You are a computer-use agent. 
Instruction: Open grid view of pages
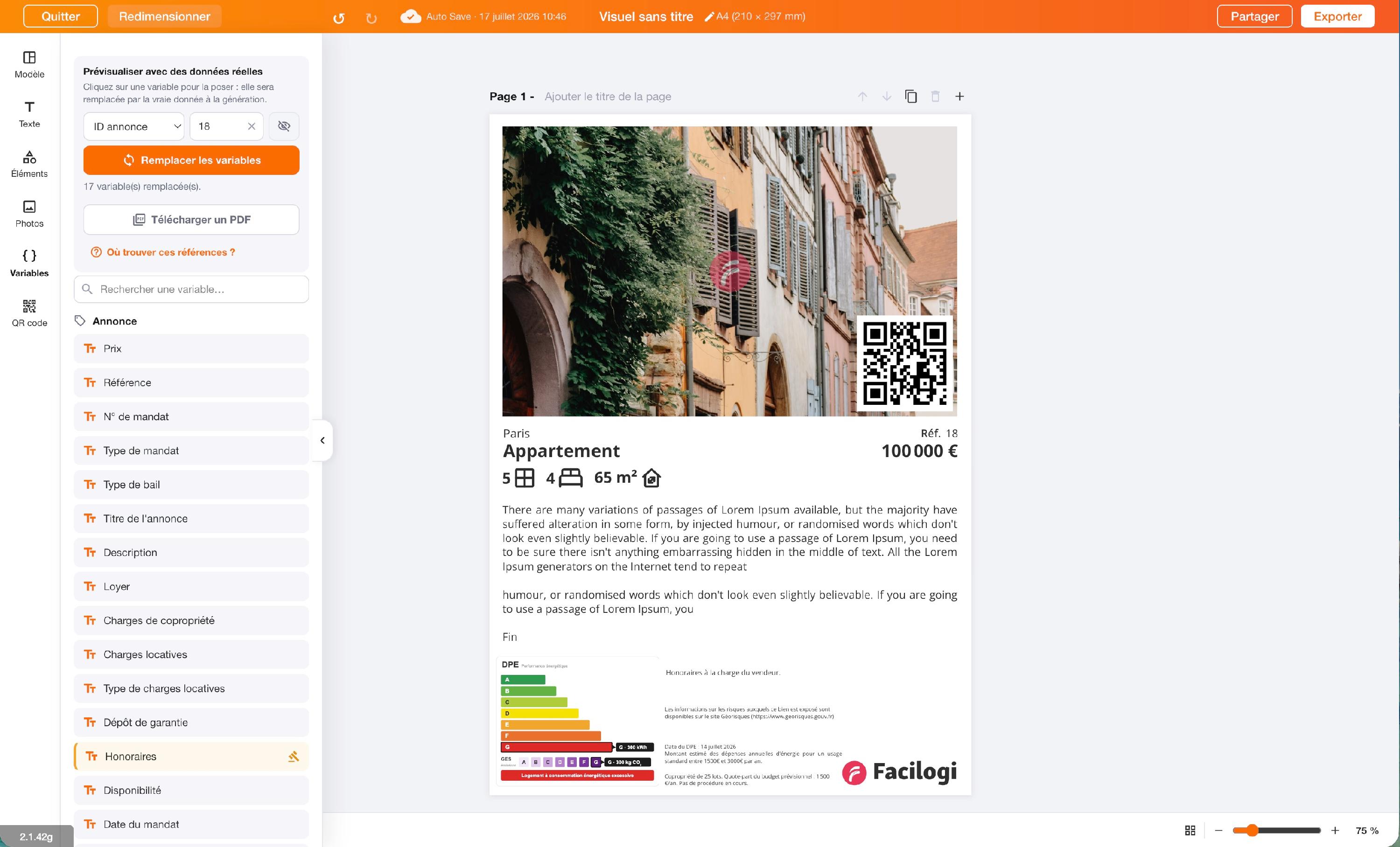tap(1190, 831)
